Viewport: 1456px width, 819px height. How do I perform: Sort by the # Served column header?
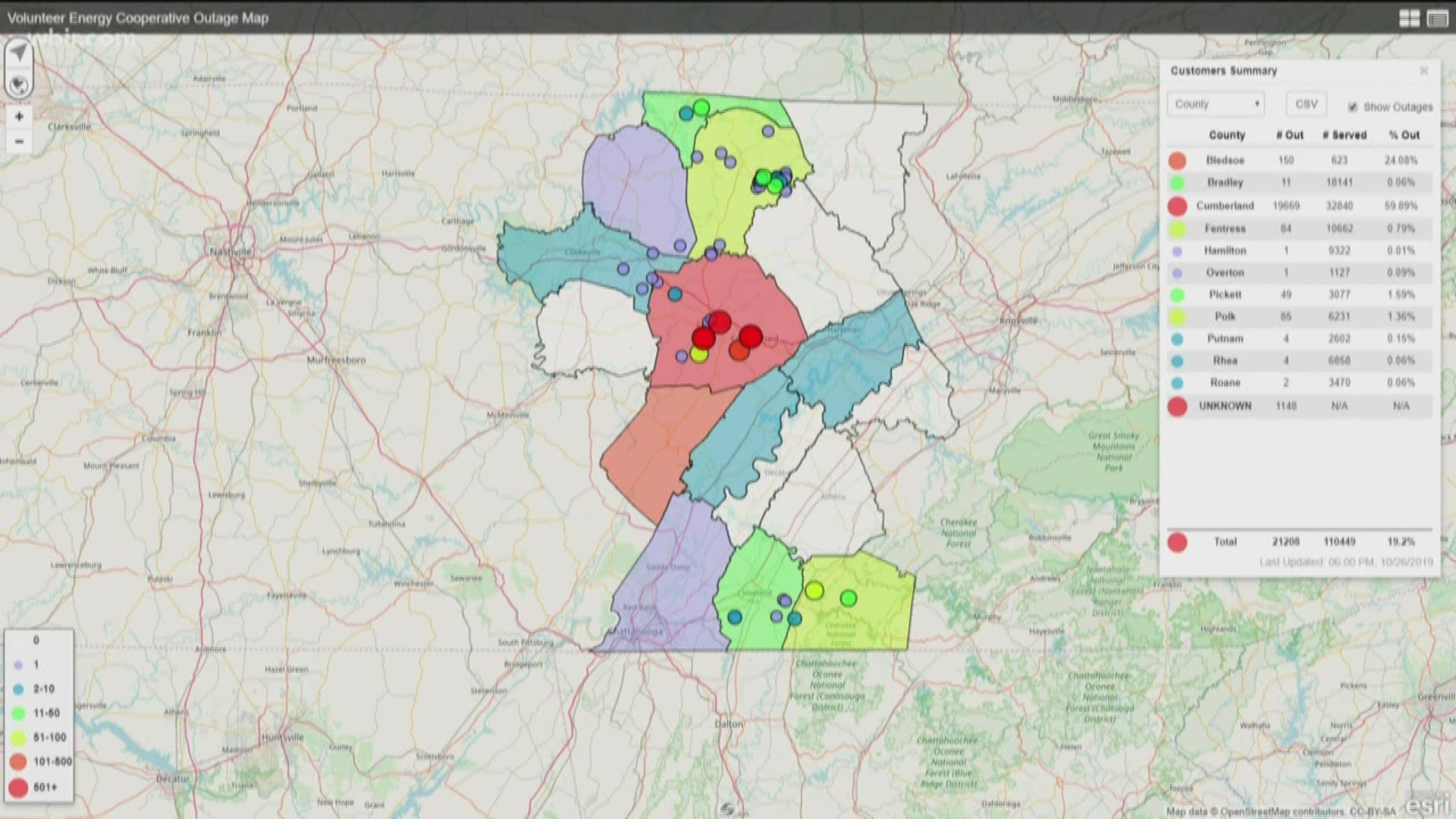point(1344,135)
